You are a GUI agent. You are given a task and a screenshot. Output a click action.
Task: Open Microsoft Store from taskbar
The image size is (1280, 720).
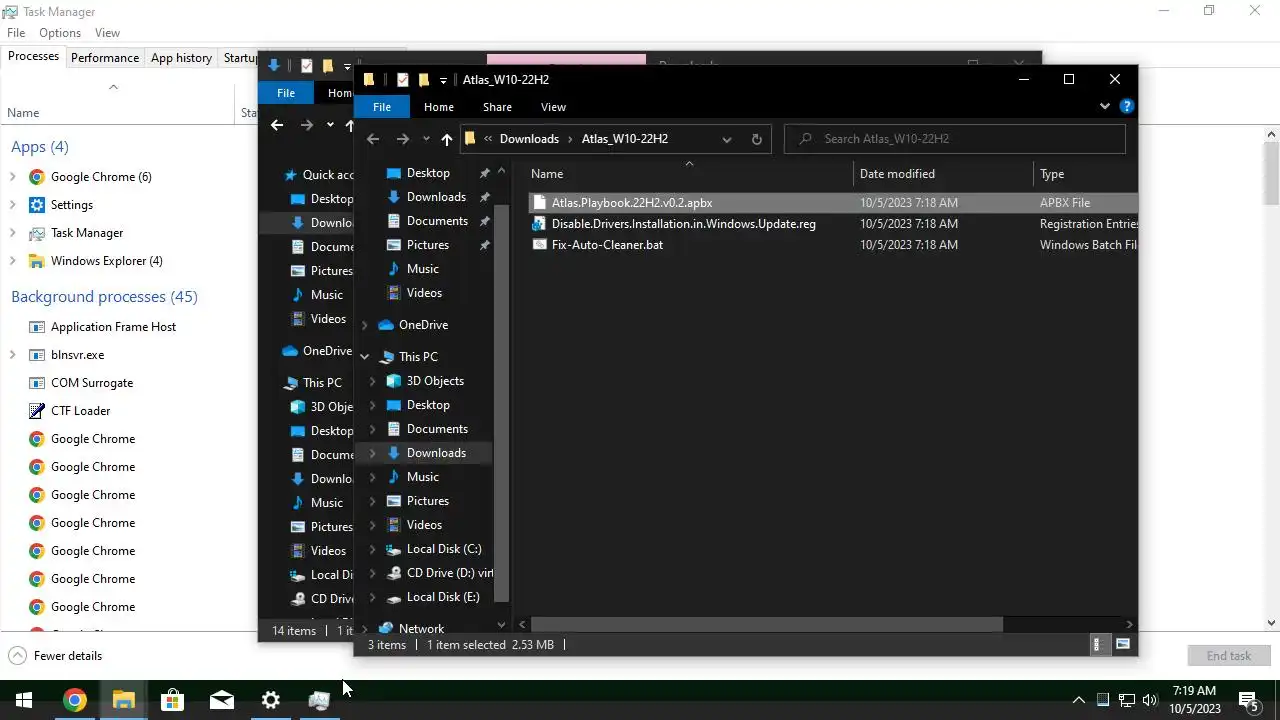point(173,700)
